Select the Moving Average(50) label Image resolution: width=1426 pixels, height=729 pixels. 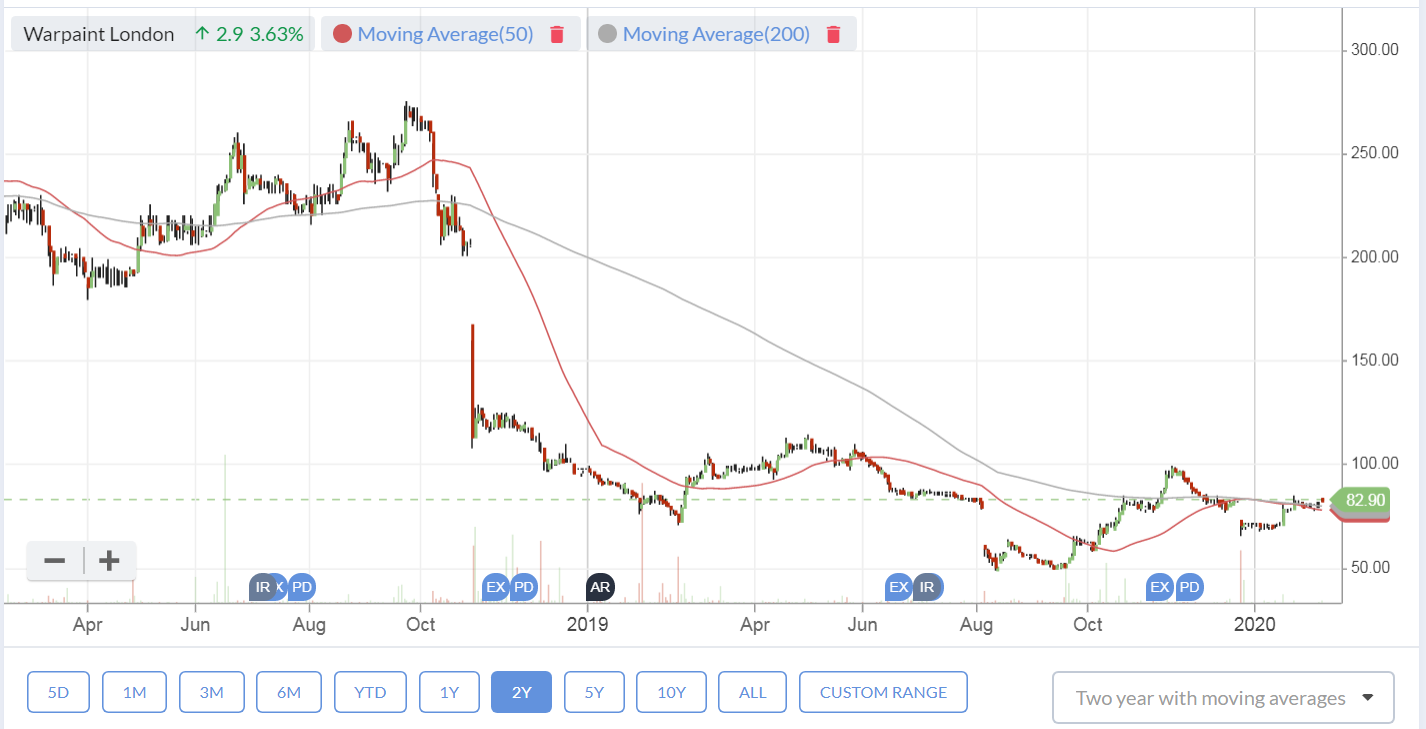(445, 34)
